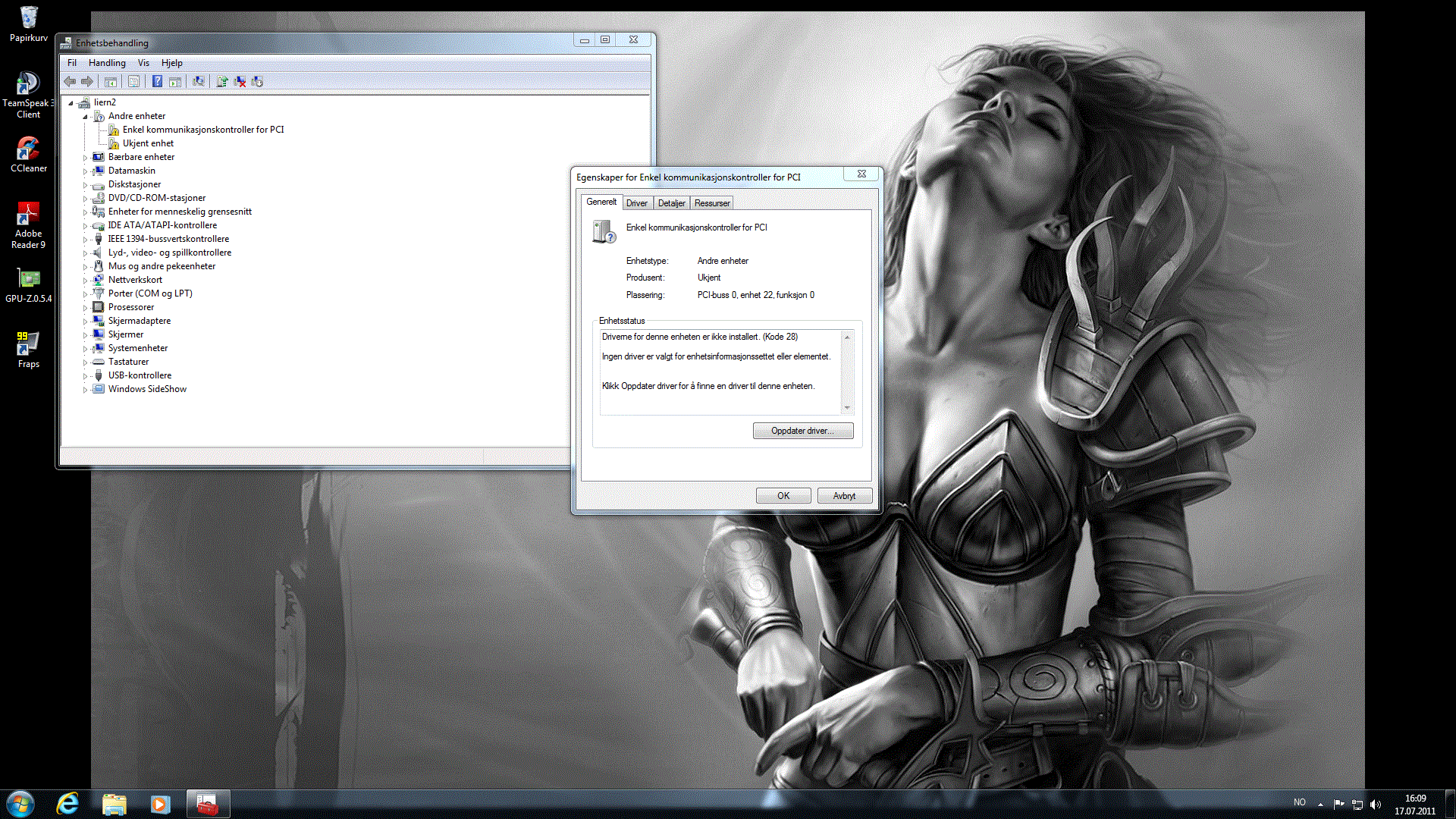Open the Adobe Reader 9 desktop icon
Screen dimensions: 1456x819
[x=28, y=224]
